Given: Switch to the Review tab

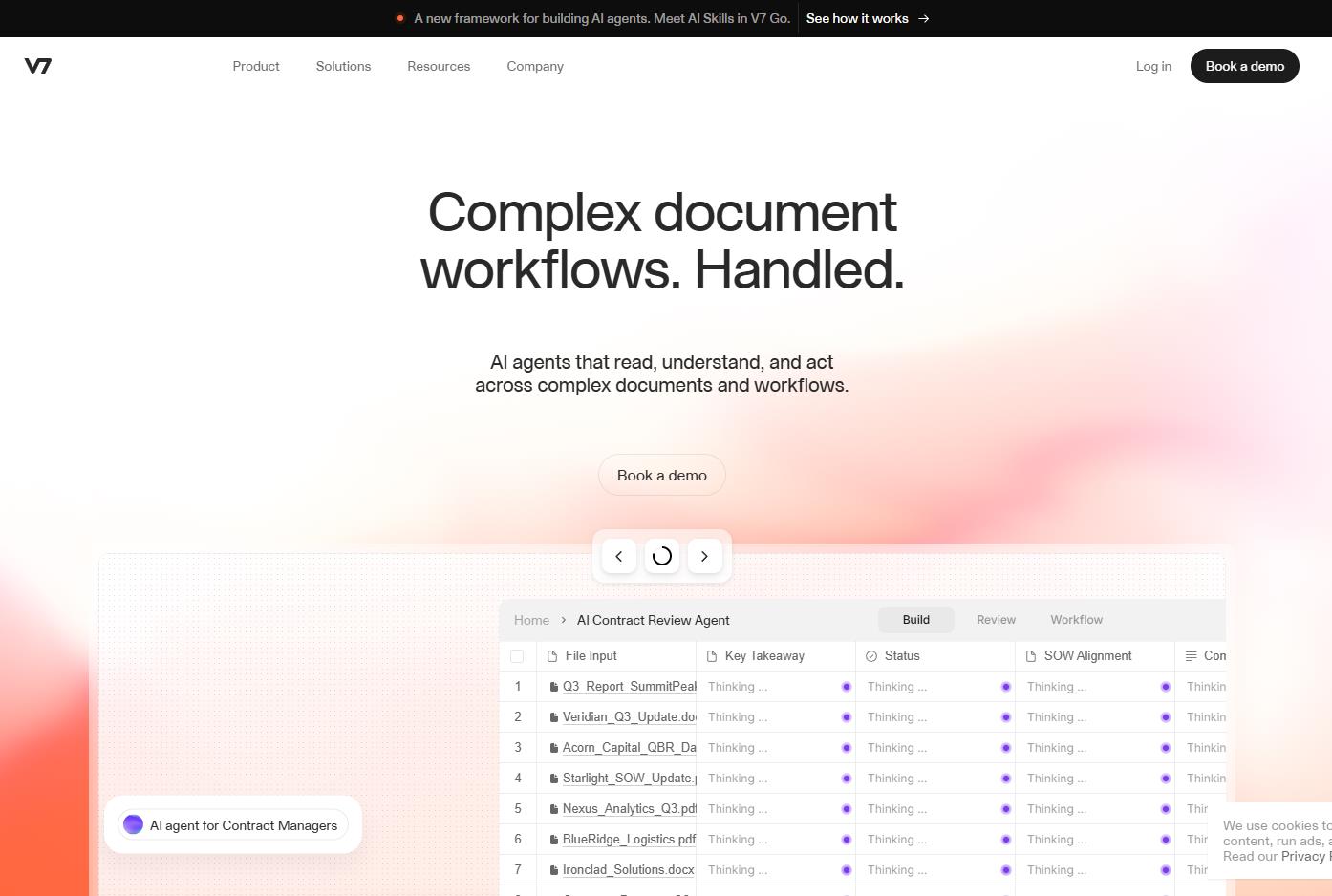Looking at the screenshot, I should click(996, 620).
